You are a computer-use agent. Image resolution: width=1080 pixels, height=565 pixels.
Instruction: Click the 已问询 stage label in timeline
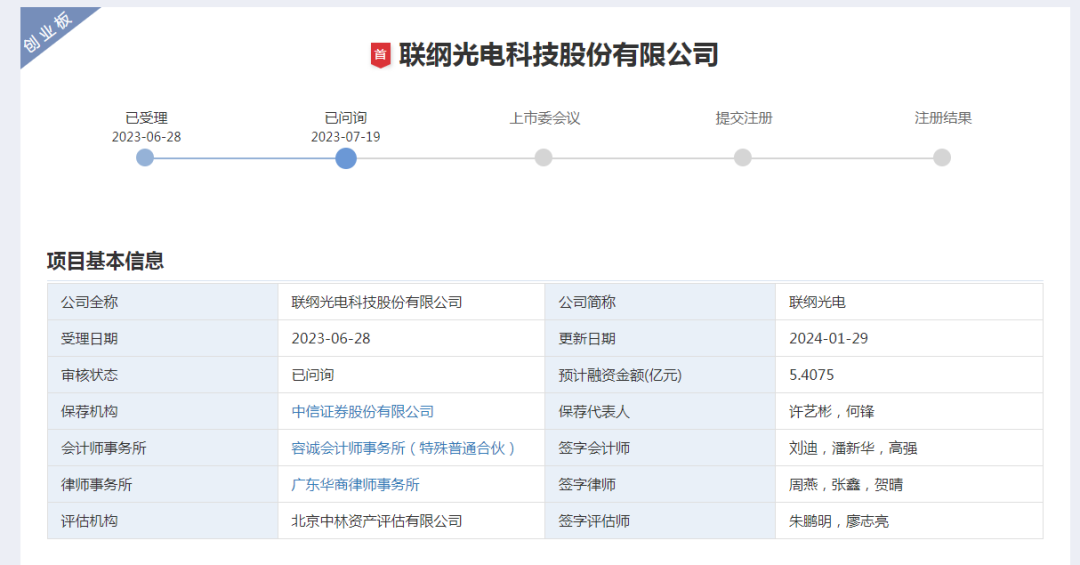tap(346, 118)
